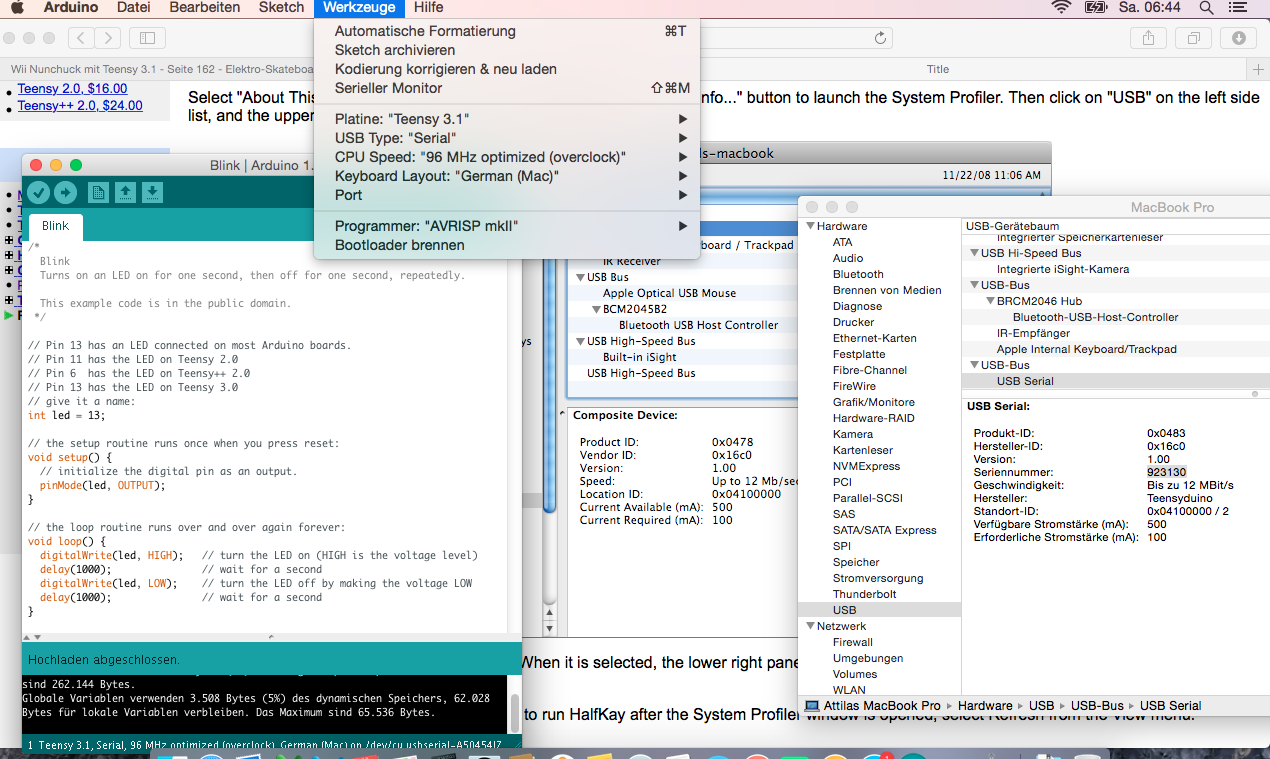Open USB Type "Serial" submenu
This screenshot has height=759, width=1270.
pyautogui.click(x=507, y=138)
